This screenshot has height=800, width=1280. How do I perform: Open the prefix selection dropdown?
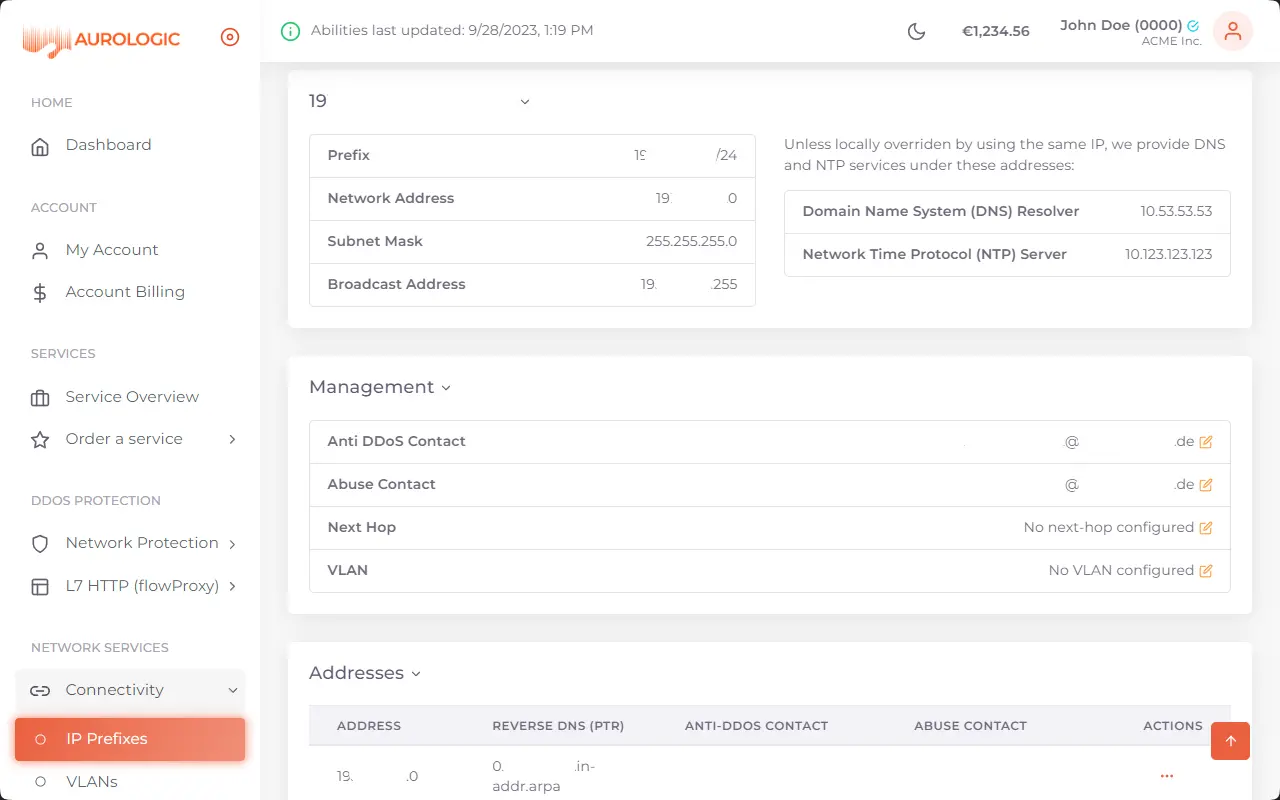coord(524,101)
